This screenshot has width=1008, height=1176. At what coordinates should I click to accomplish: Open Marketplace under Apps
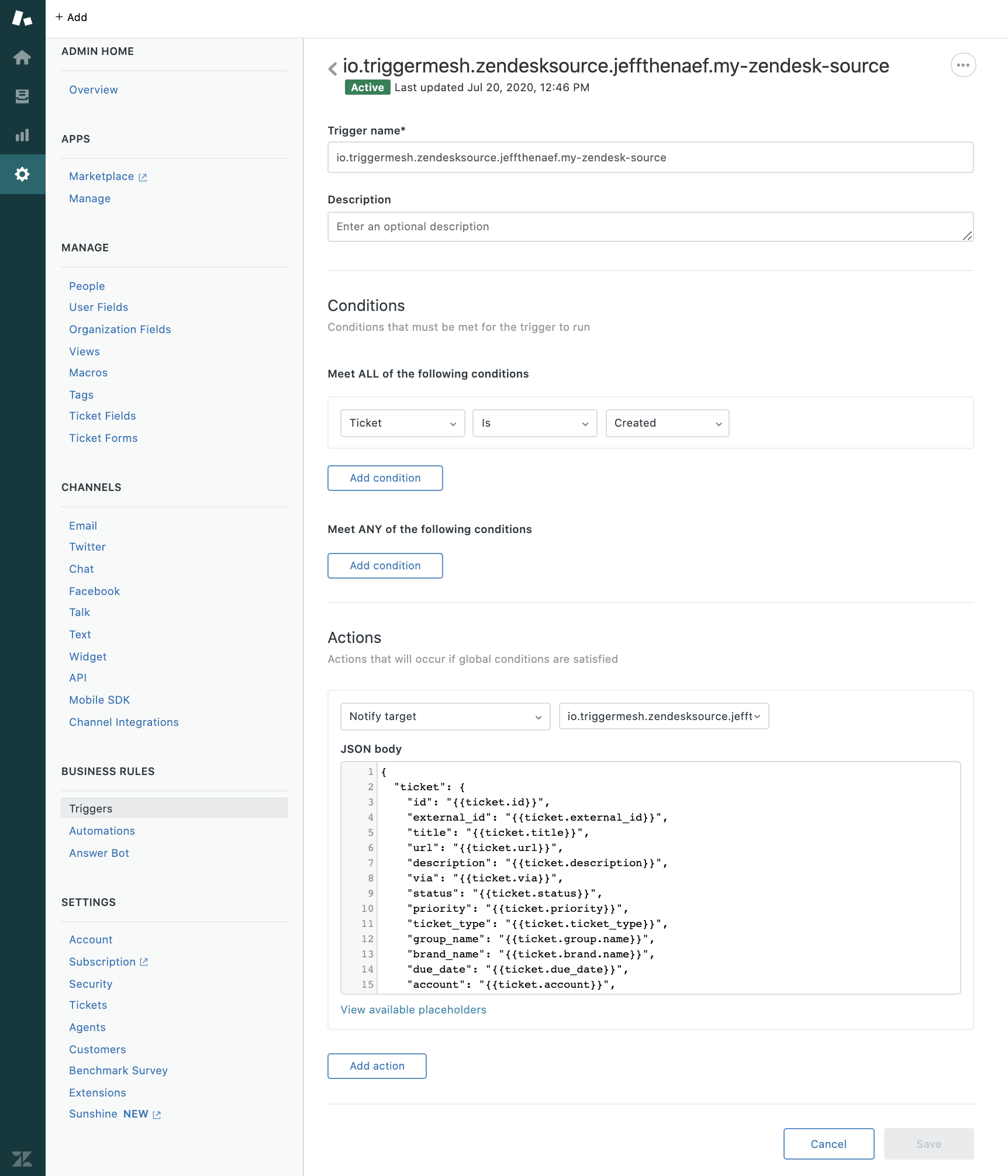[x=102, y=177]
